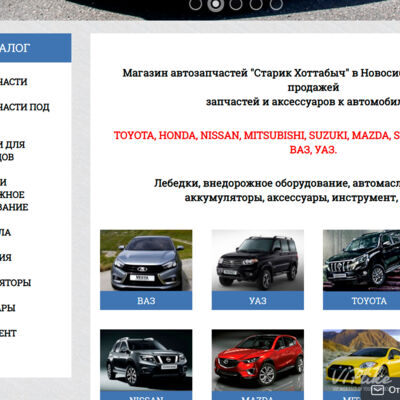400x400 pixels.
Task: Click the envelope message icon
Action: pyautogui.click(x=377, y=389)
